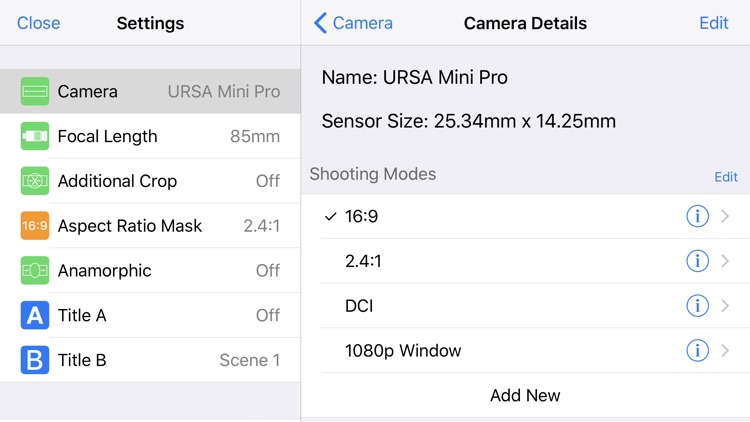Tap the Off value for Anamorphic

(x=268, y=270)
